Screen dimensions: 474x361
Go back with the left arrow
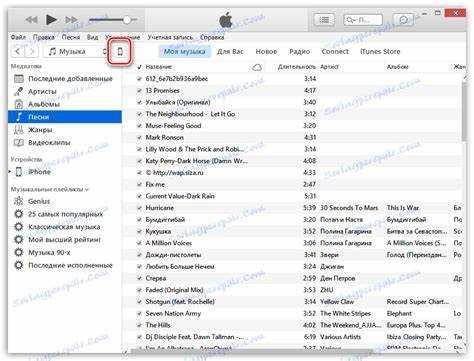(x=18, y=52)
